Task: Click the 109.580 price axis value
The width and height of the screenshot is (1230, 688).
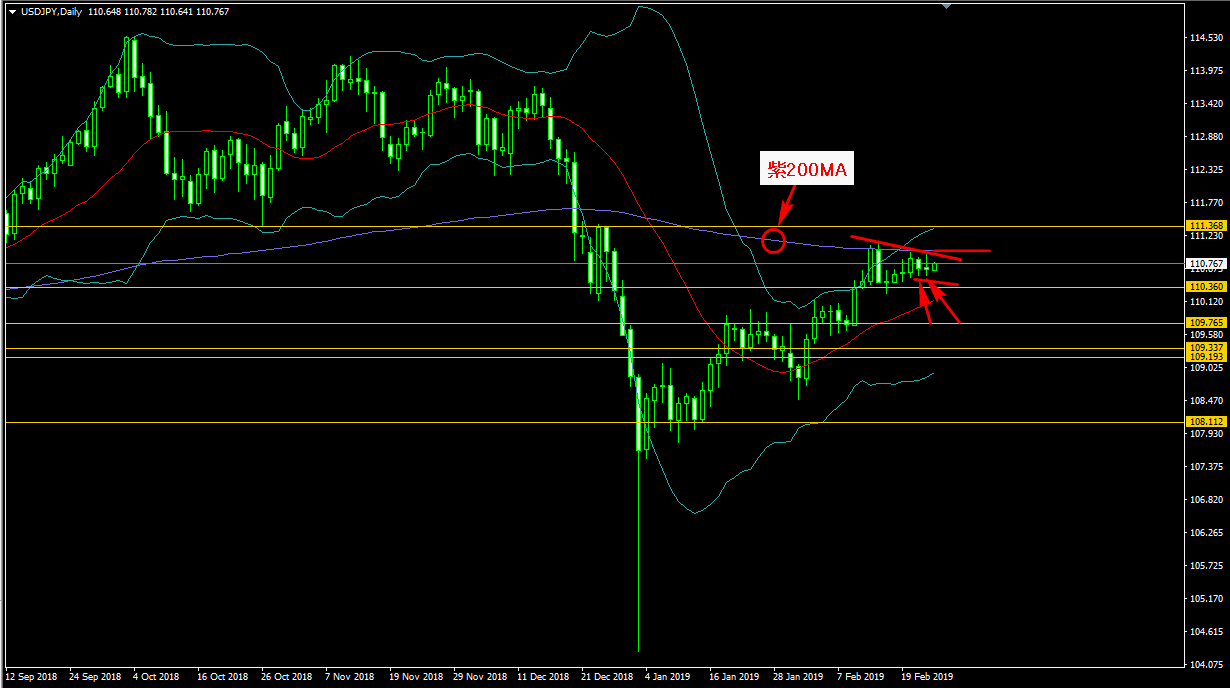Action: tap(1206, 335)
